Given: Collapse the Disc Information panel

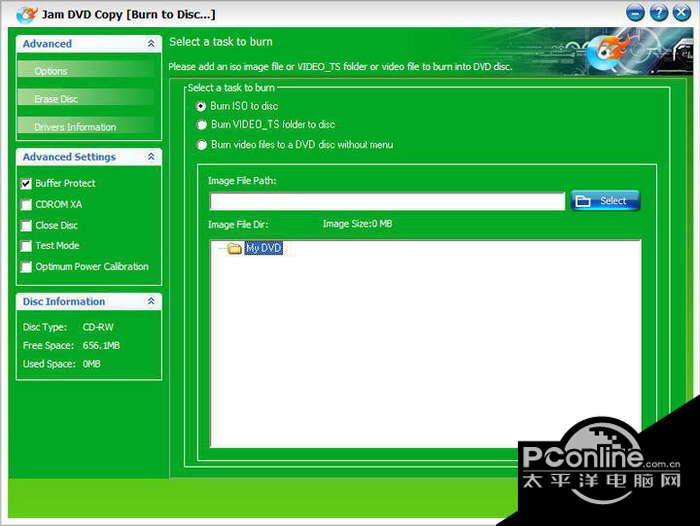Looking at the screenshot, I should pyautogui.click(x=151, y=301).
